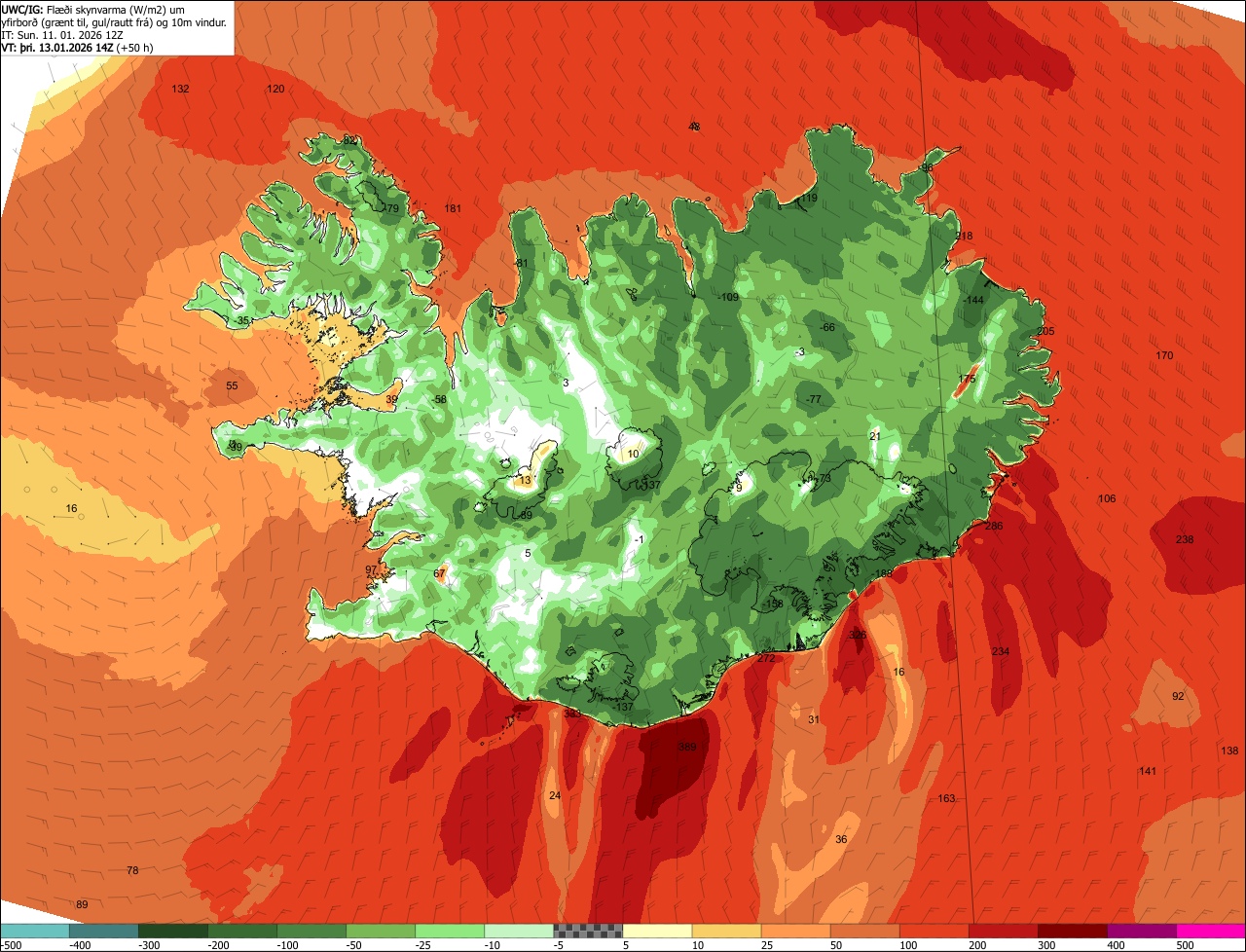Click the darkest green -300 to -200 legend swatch
Image resolution: width=1246 pixels, height=952 pixels.
[x=172, y=931]
